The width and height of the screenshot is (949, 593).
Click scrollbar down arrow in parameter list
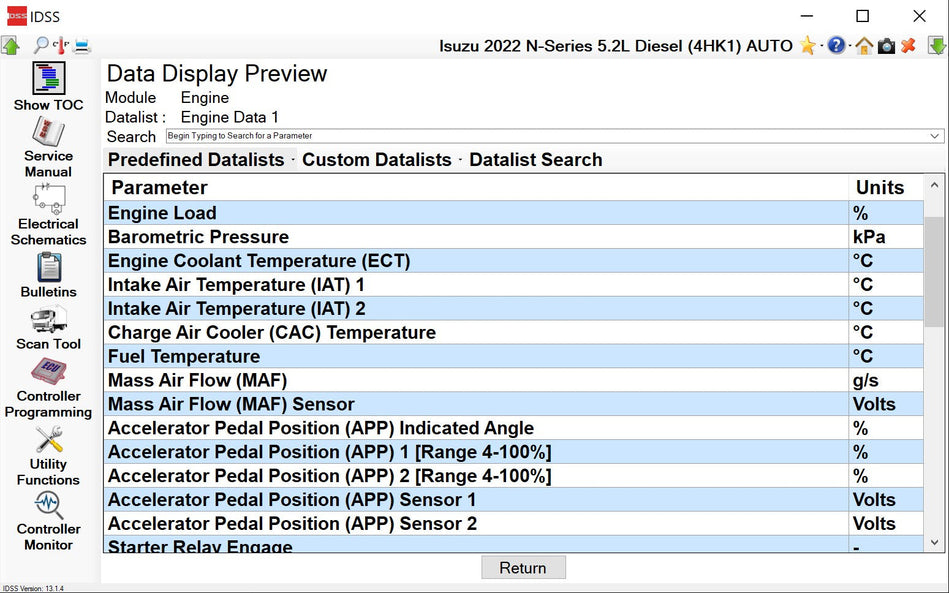935,543
